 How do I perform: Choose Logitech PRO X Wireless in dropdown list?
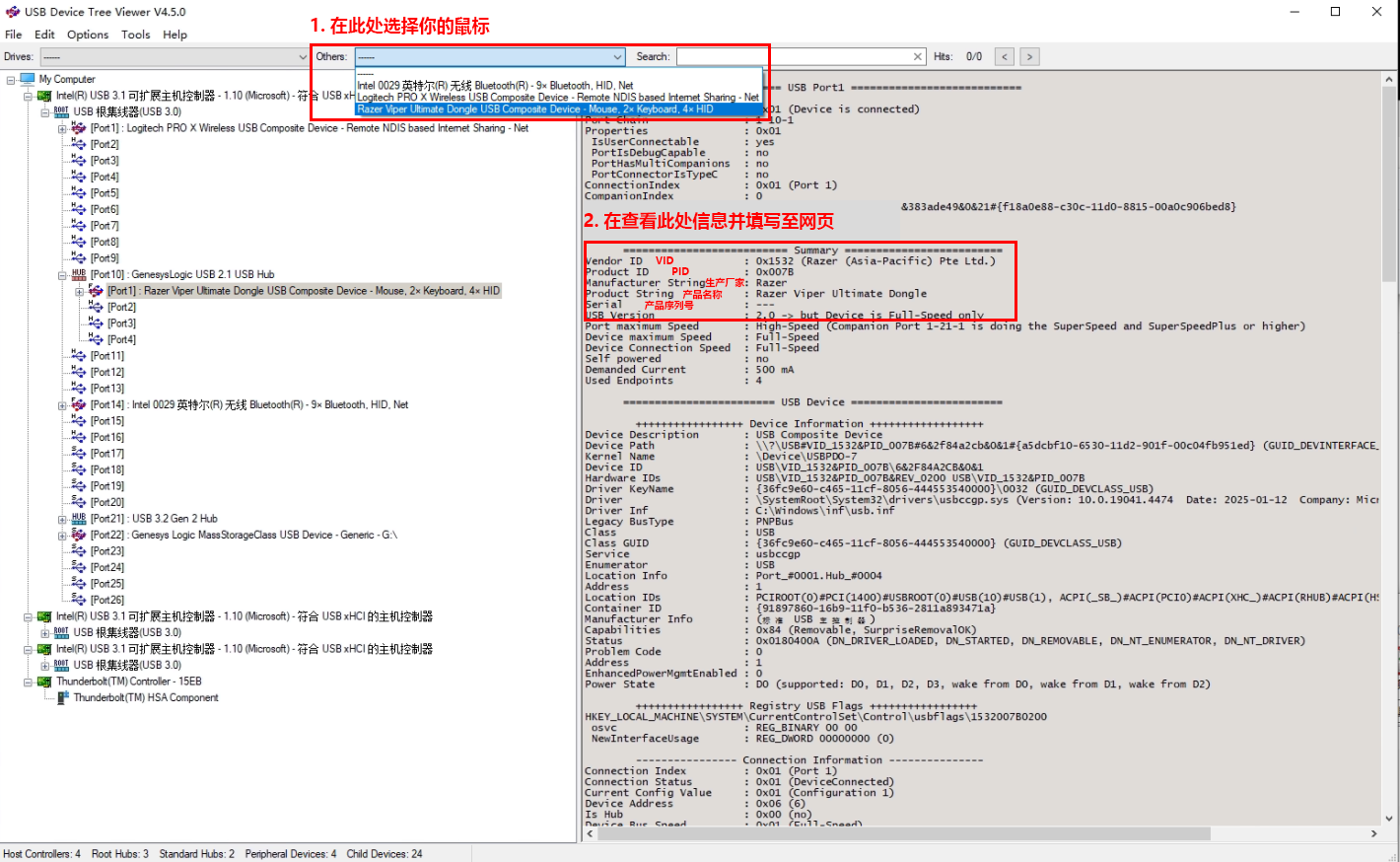pos(559,98)
